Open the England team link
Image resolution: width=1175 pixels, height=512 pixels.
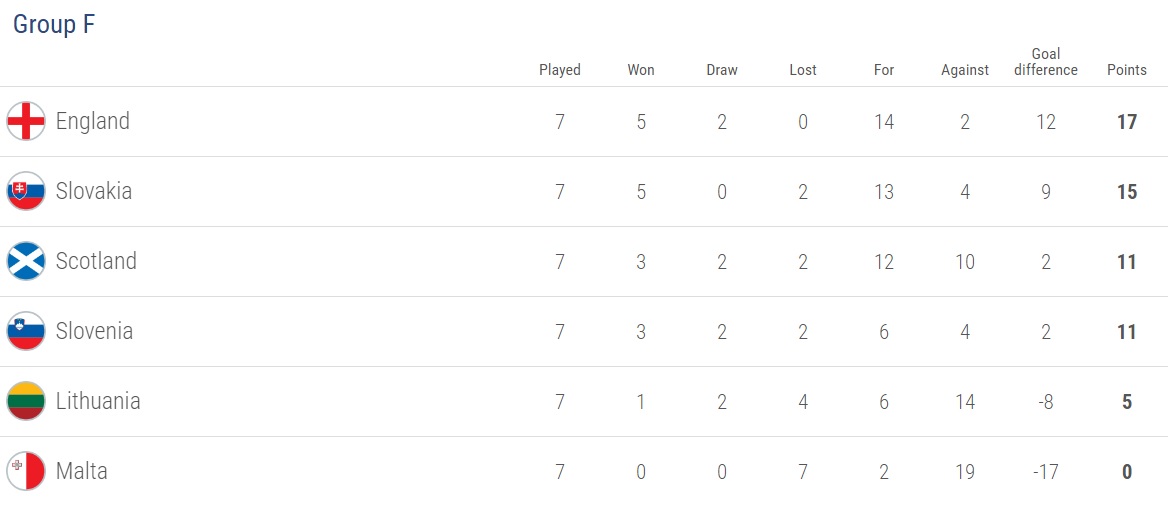[x=93, y=122]
